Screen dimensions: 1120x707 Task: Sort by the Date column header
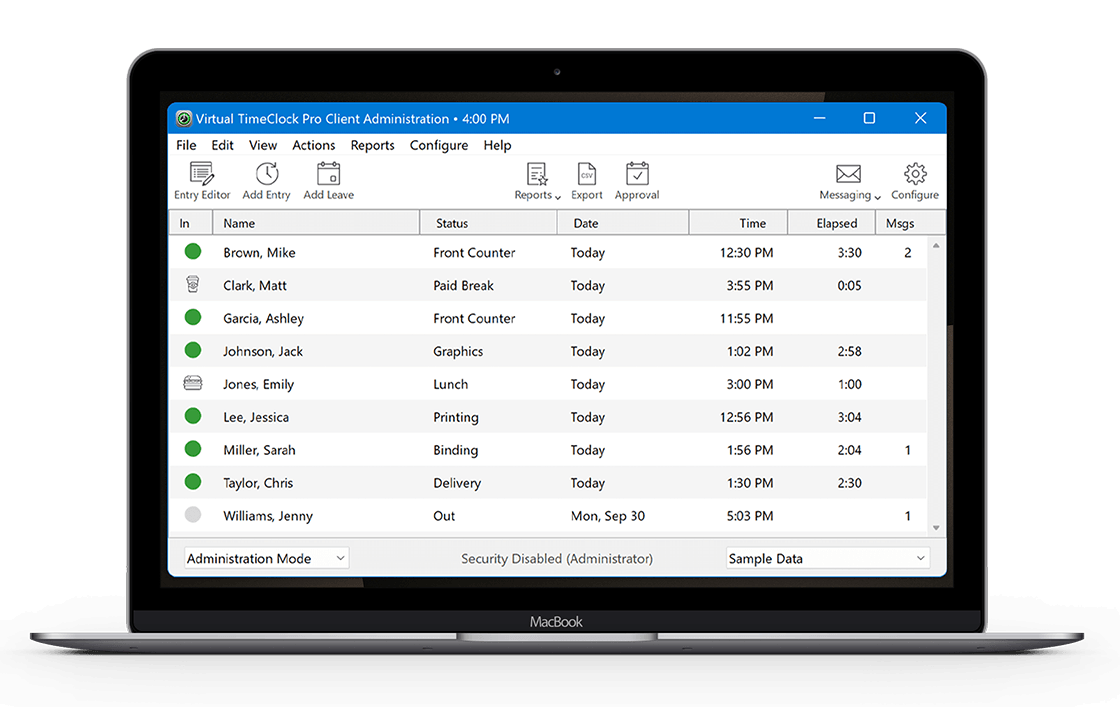(623, 223)
